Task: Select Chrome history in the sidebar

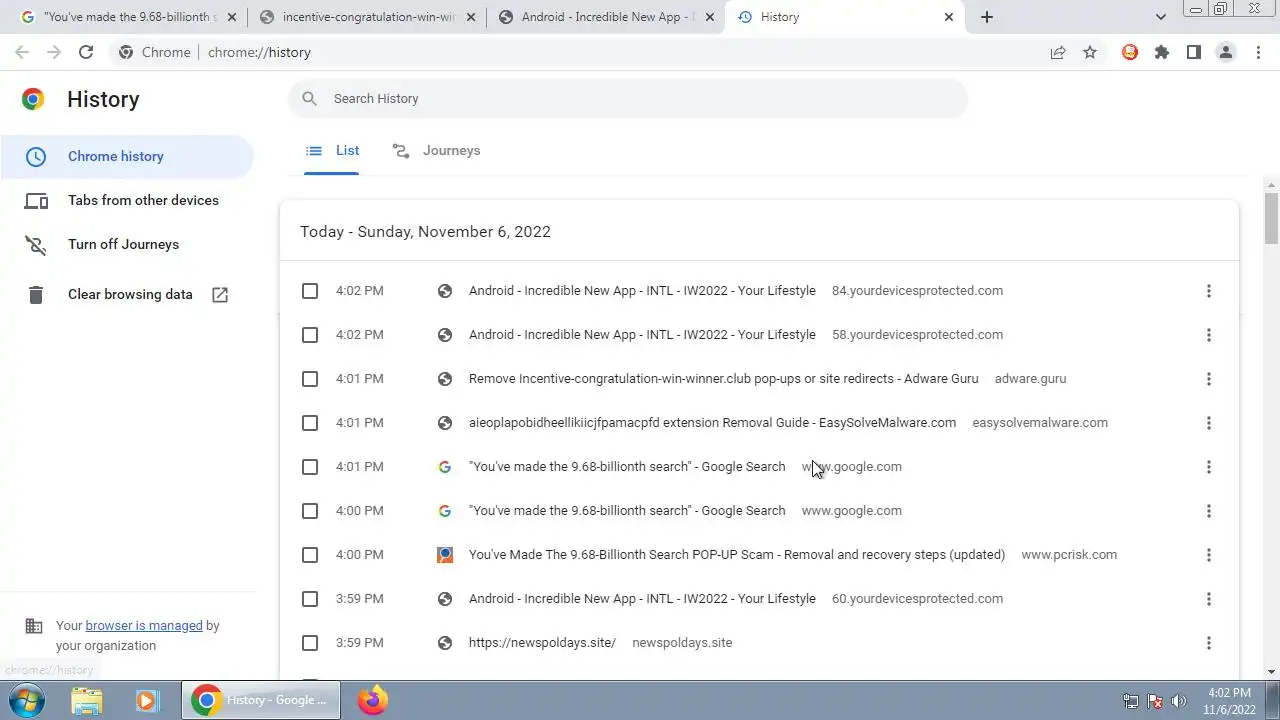Action: click(x=127, y=156)
